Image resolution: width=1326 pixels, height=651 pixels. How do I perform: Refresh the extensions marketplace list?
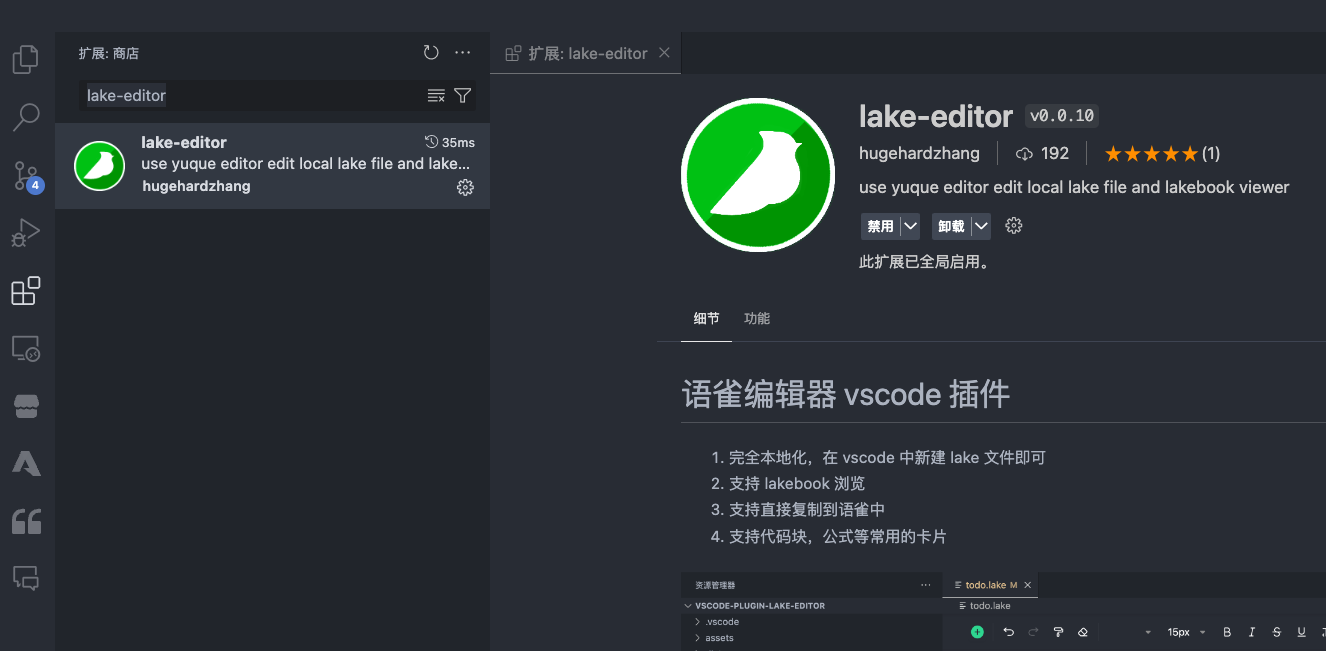coord(431,53)
